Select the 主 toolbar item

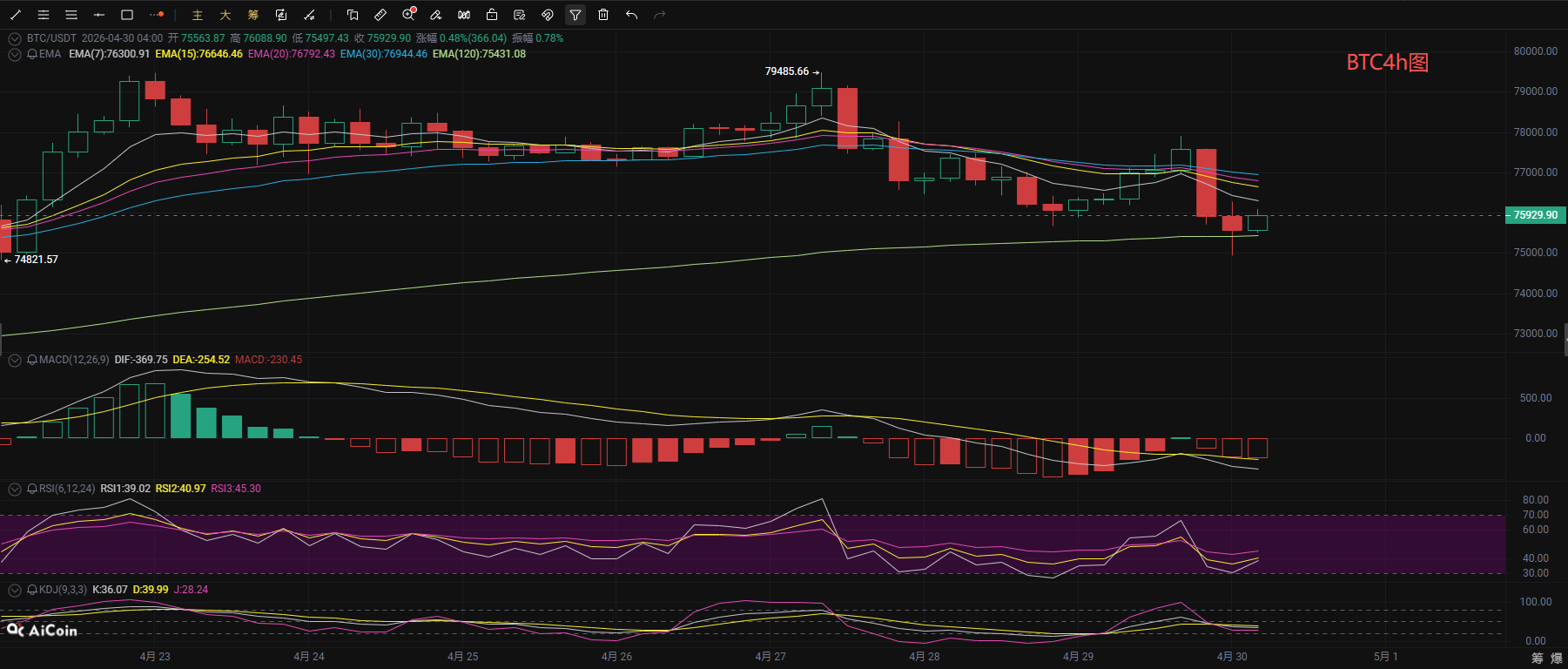click(x=198, y=15)
